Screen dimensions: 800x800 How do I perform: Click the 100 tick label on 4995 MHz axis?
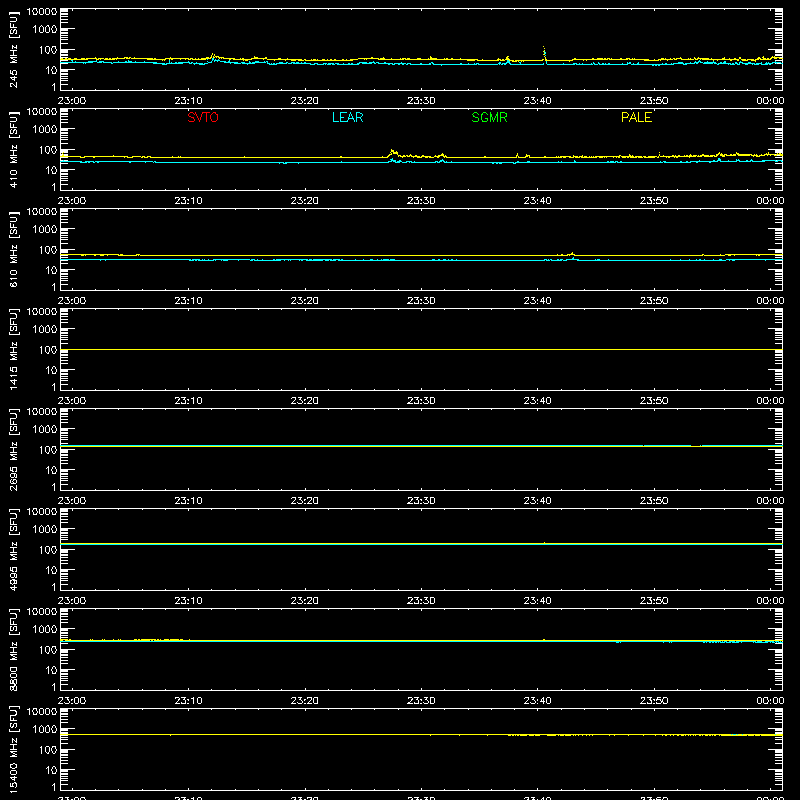pos(48,550)
